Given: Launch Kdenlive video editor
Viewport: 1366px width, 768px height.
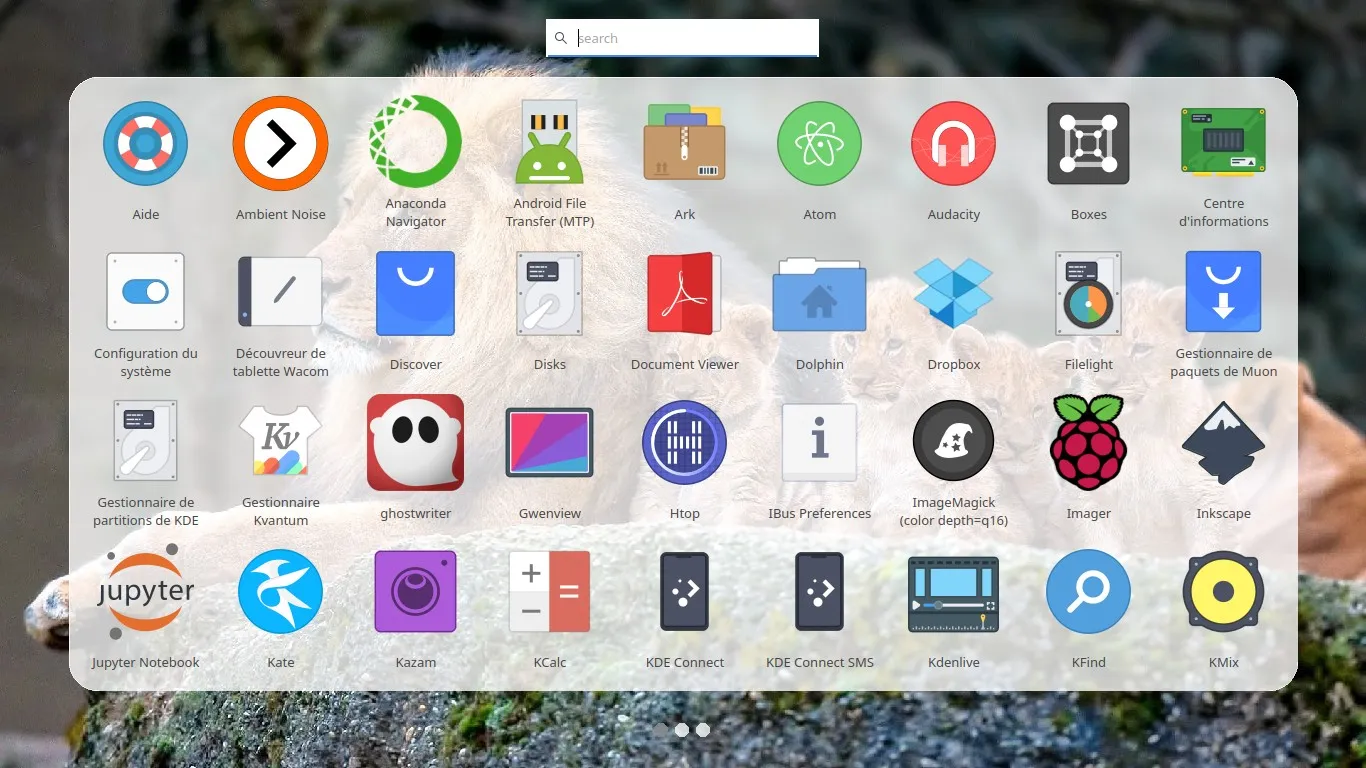Looking at the screenshot, I should point(953,591).
